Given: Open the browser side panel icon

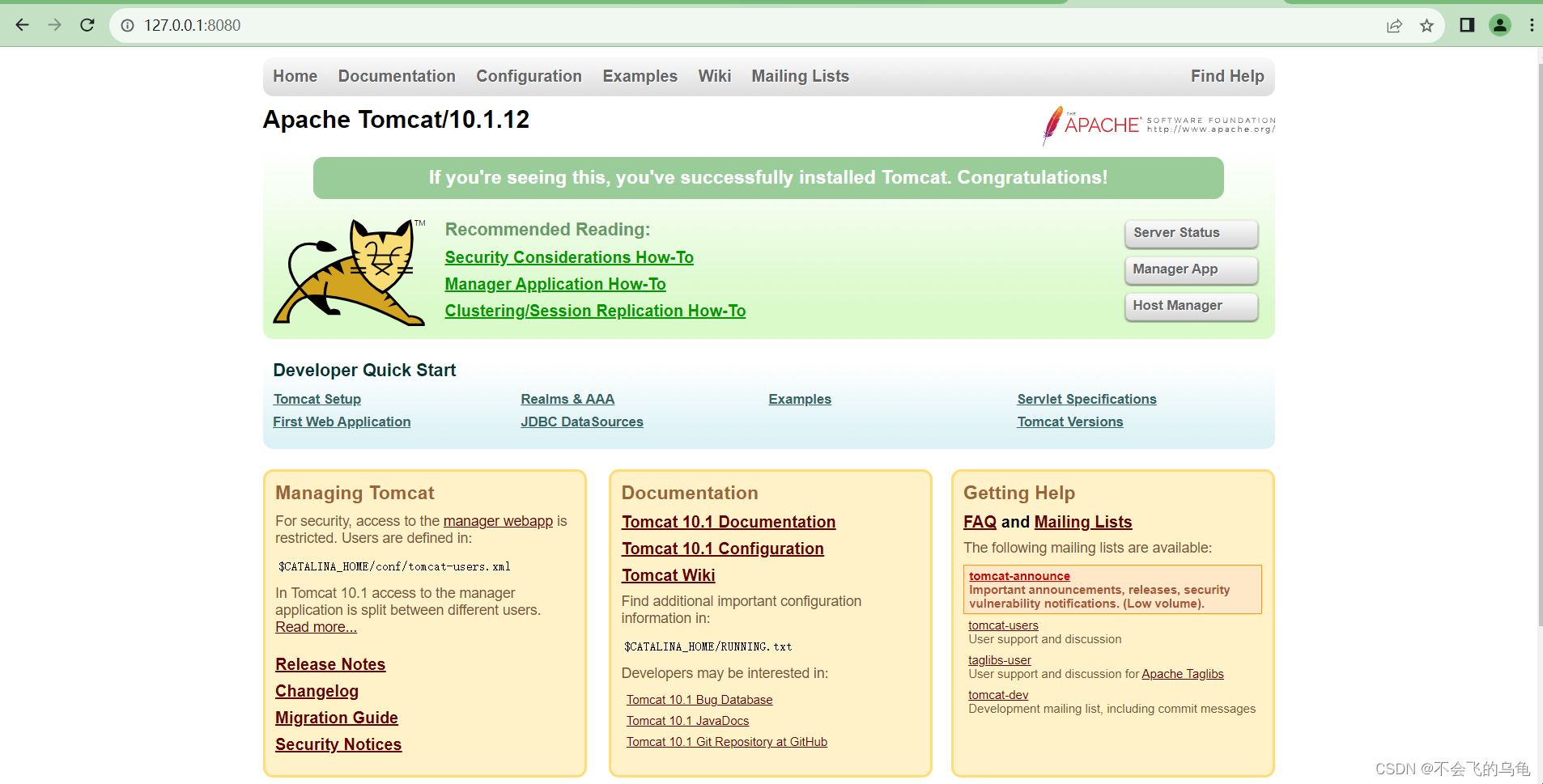Looking at the screenshot, I should point(1467,25).
